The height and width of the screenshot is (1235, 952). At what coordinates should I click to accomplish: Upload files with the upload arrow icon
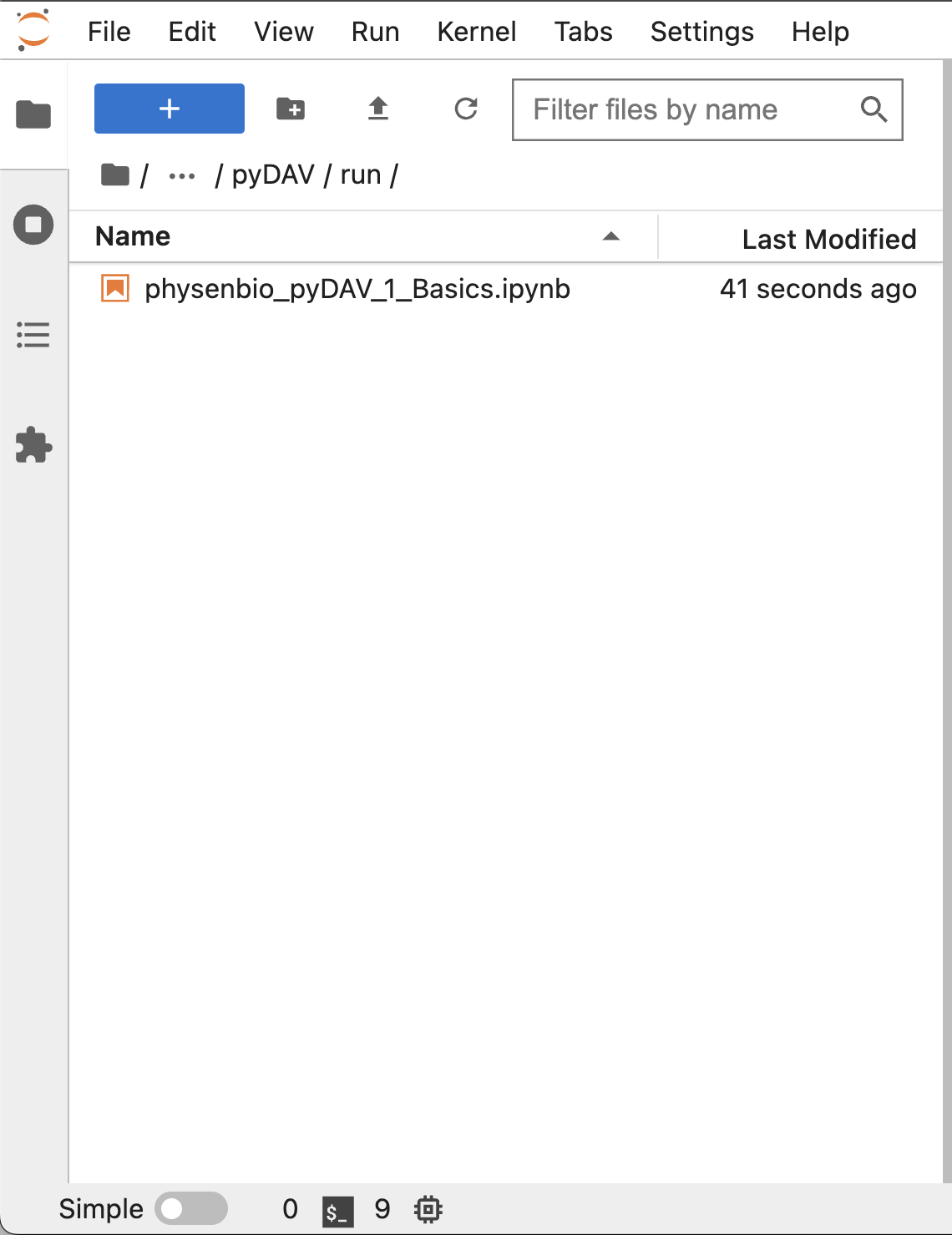tap(377, 109)
